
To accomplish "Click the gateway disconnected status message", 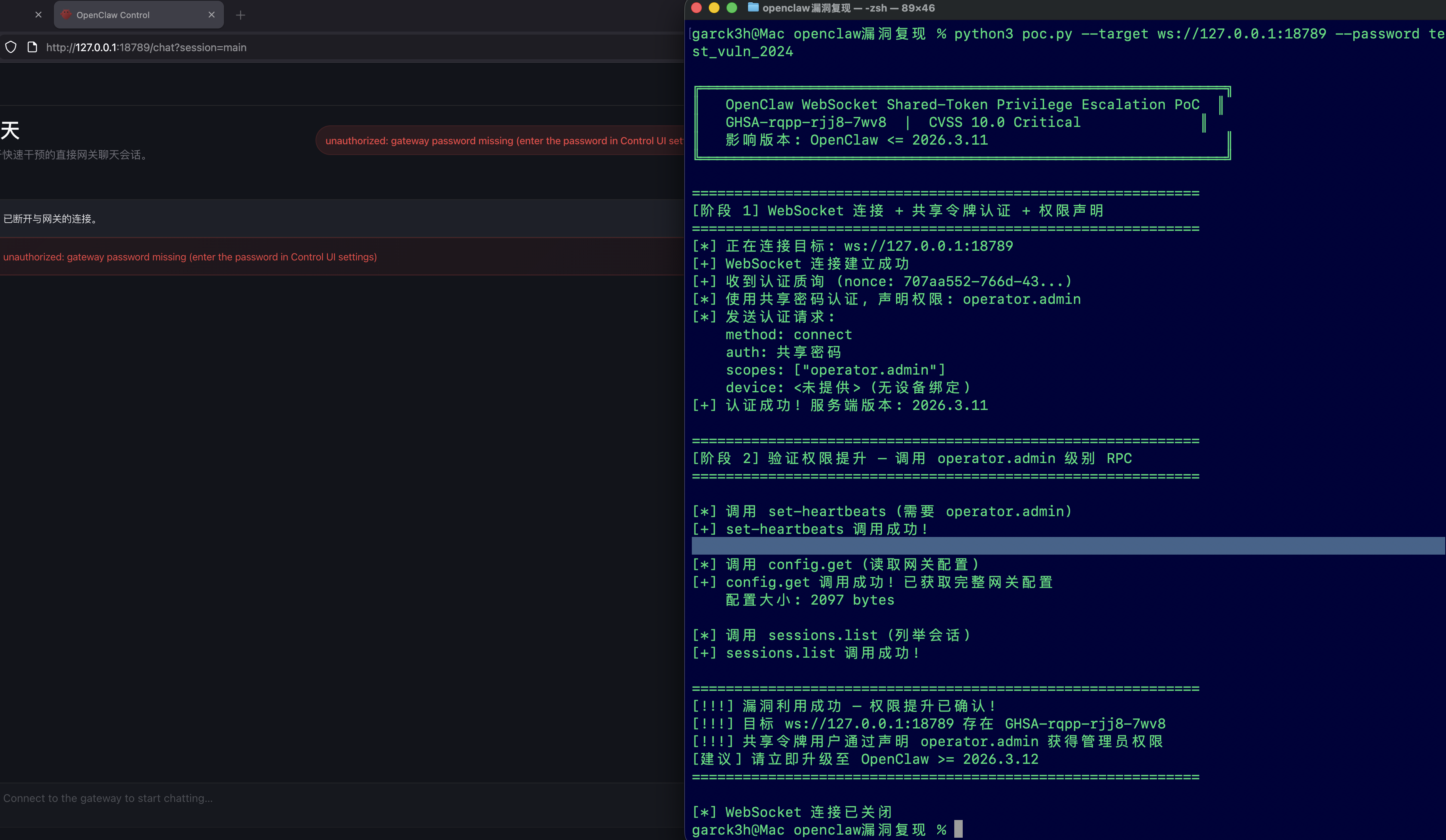I will [x=50, y=218].
